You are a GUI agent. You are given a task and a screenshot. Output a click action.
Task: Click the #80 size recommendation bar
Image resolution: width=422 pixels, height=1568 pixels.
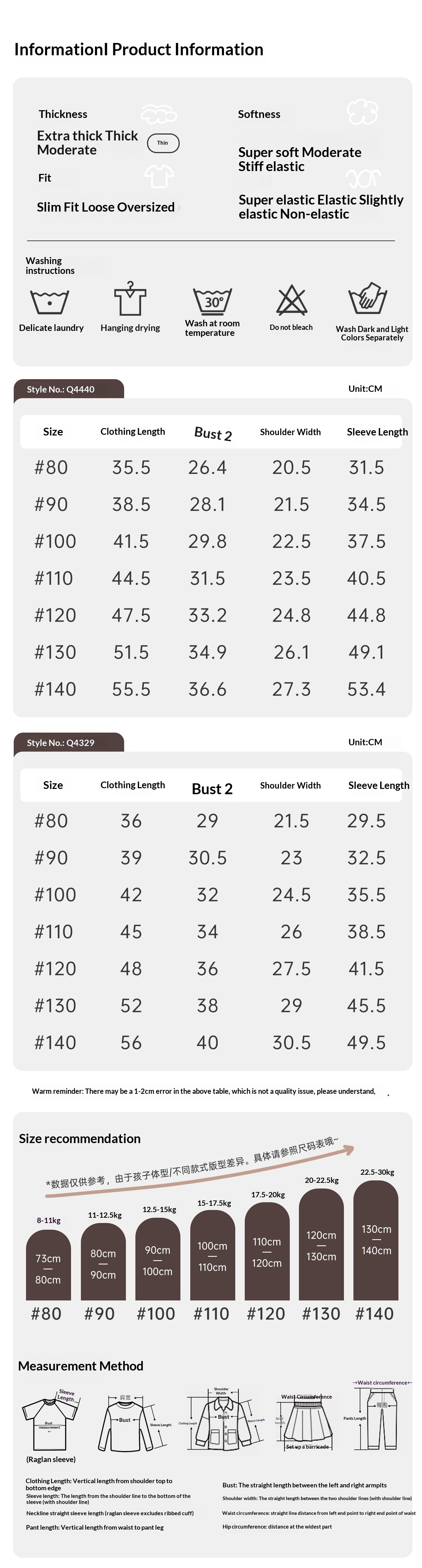point(48,1265)
